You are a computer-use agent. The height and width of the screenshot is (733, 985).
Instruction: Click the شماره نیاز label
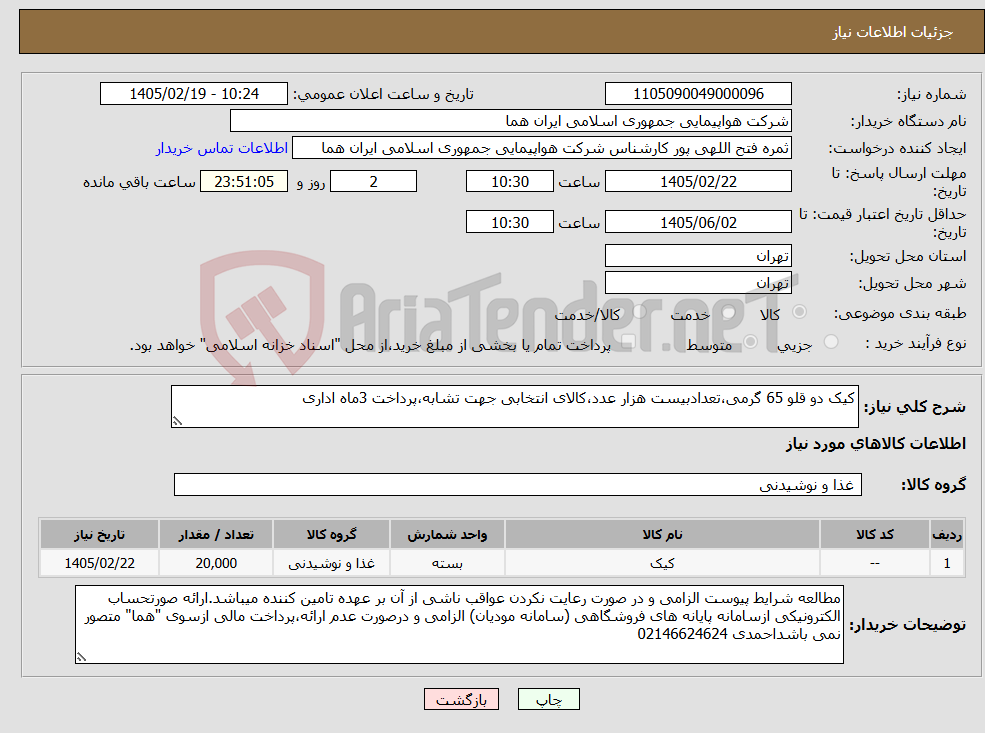(932, 94)
